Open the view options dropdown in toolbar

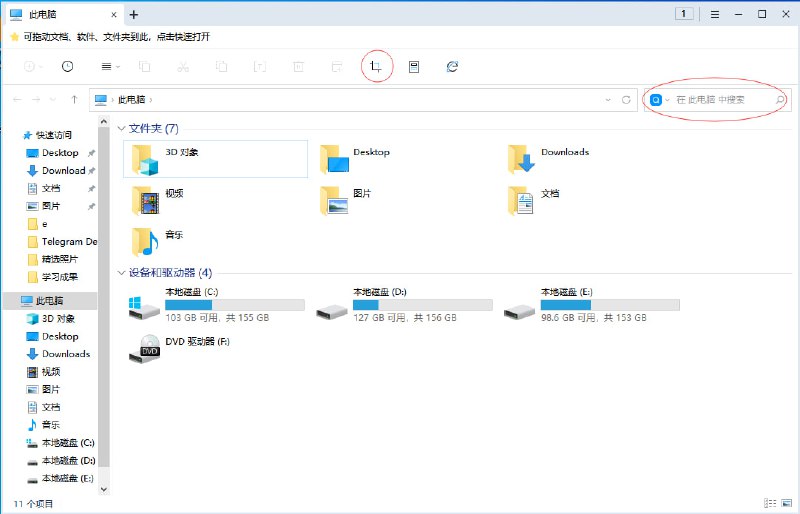110,66
